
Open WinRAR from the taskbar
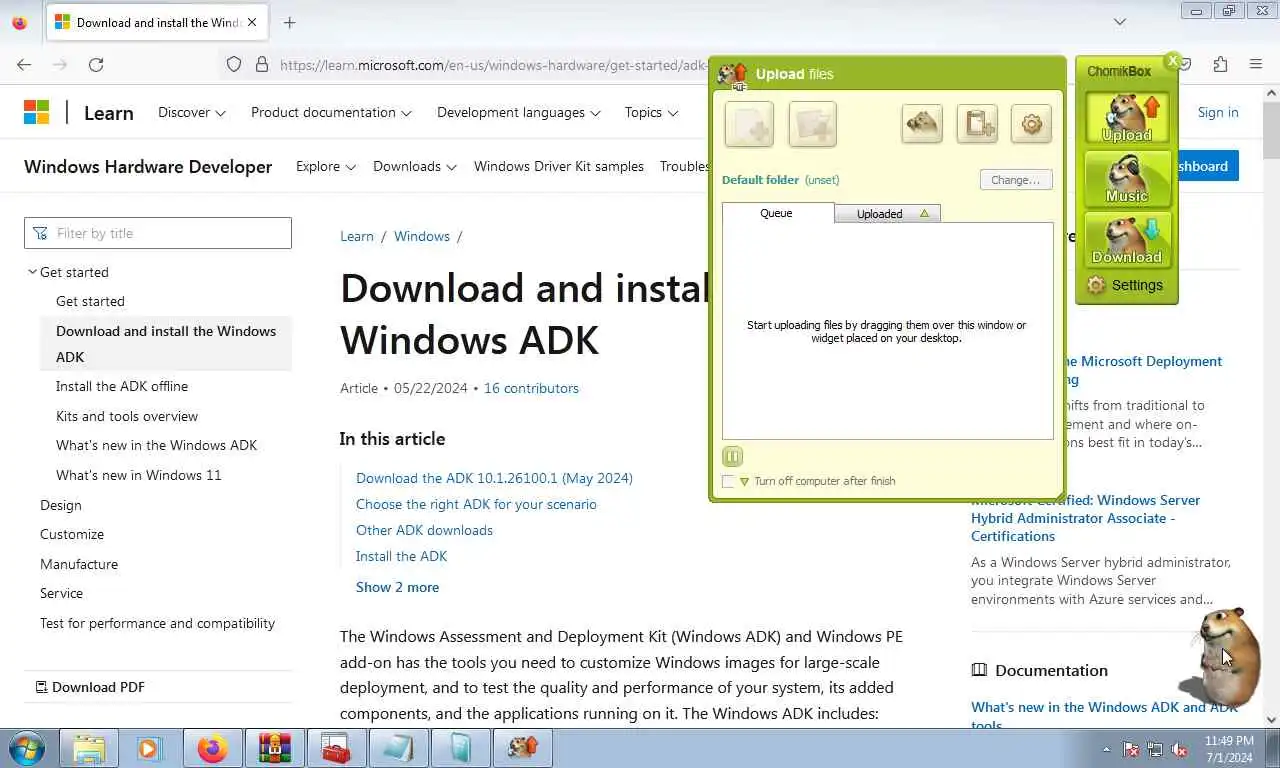coord(275,748)
